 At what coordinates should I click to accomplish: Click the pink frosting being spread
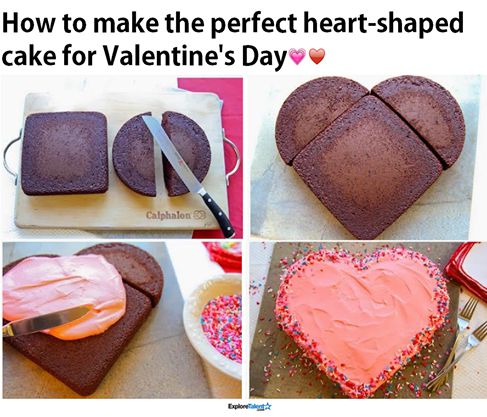click(x=63, y=295)
